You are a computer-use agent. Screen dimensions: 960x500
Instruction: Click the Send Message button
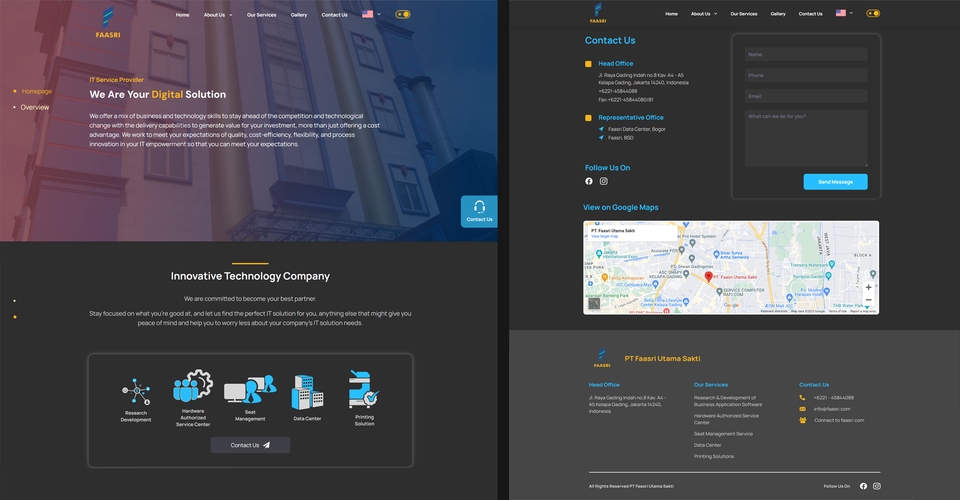[835, 182]
